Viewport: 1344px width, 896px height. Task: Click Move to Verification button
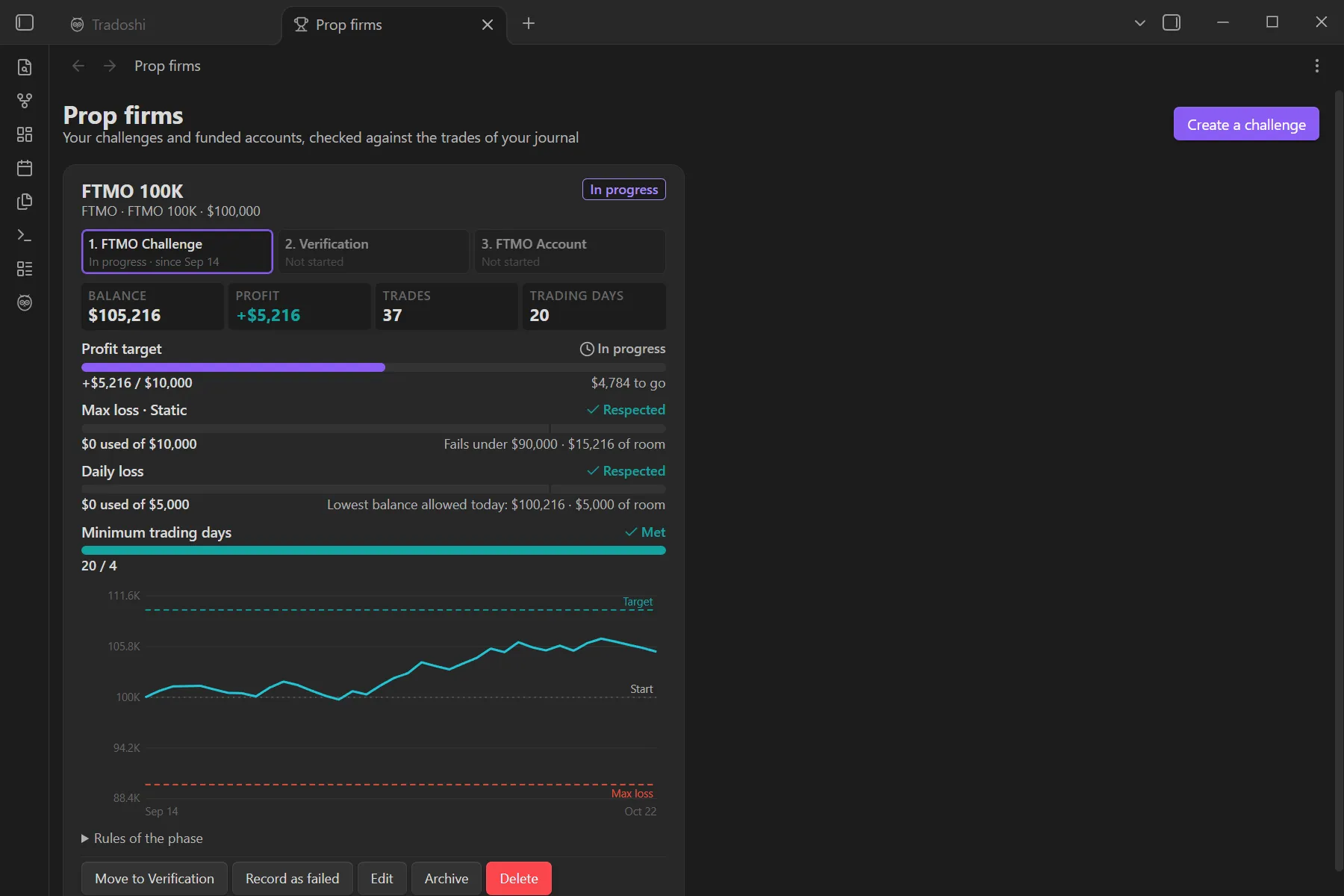155,879
